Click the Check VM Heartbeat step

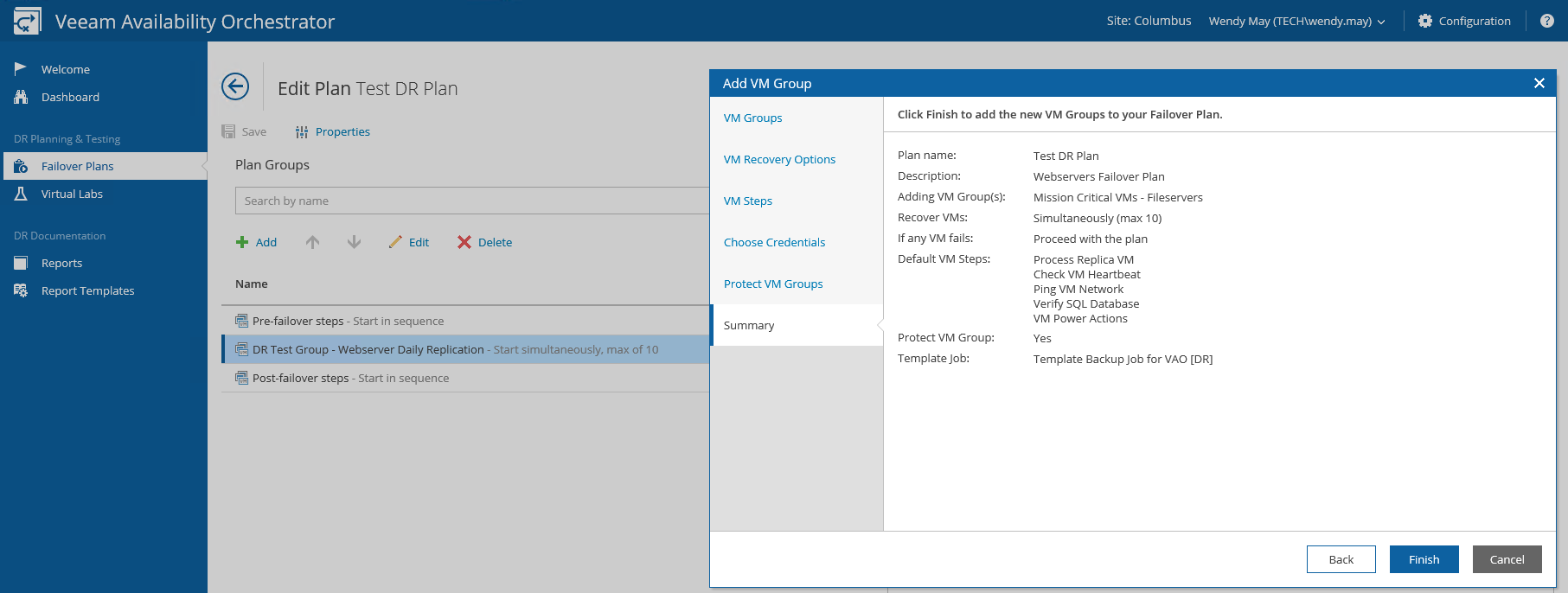click(1086, 274)
